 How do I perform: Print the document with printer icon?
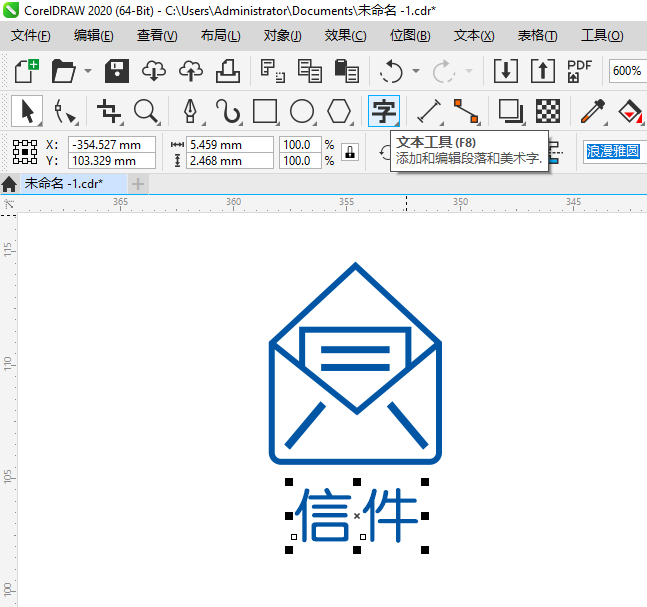tap(228, 71)
